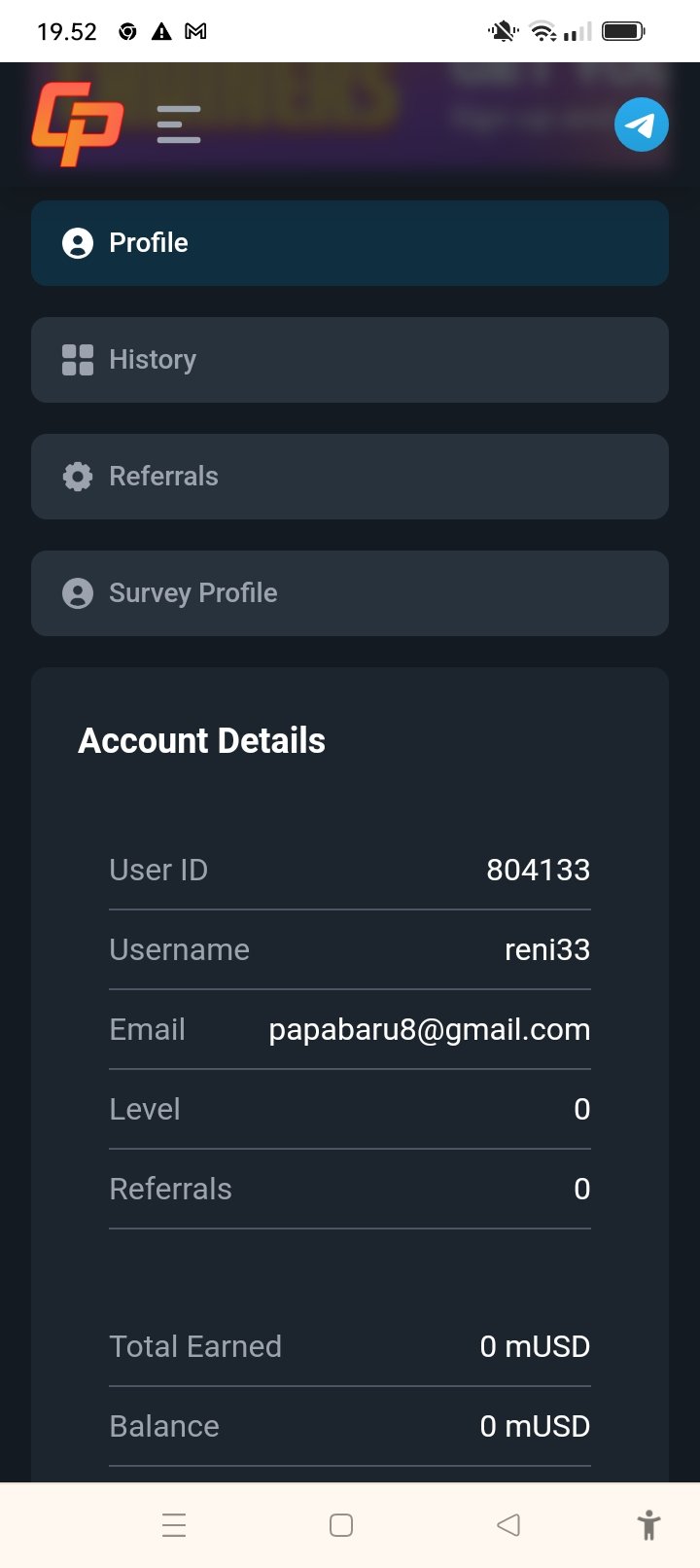The height and width of the screenshot is (1568, 700).
Task: Tap the Profile user icon
Action: pos(78,243)
